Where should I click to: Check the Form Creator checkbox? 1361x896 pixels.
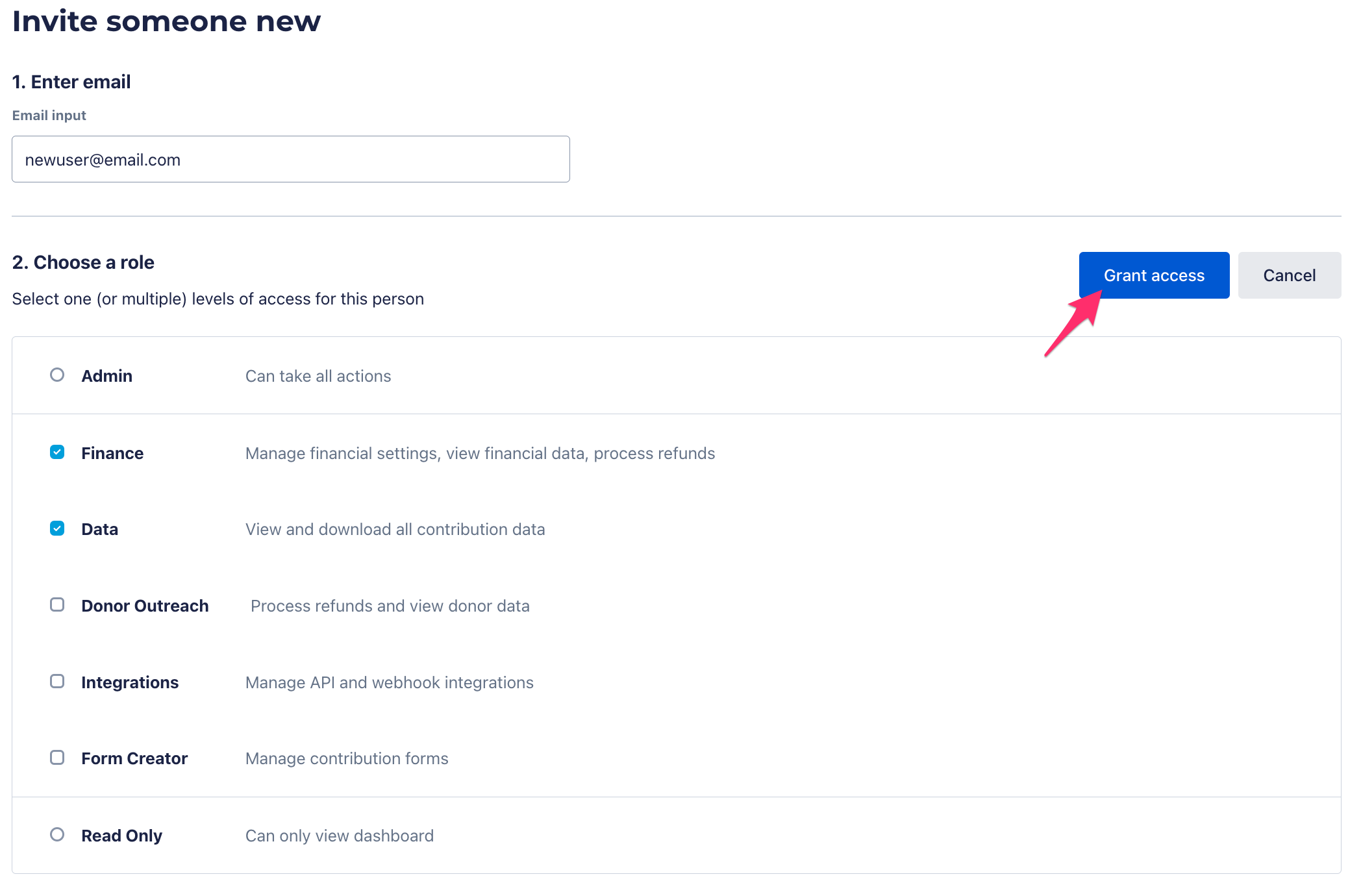(x=57, y=758)
